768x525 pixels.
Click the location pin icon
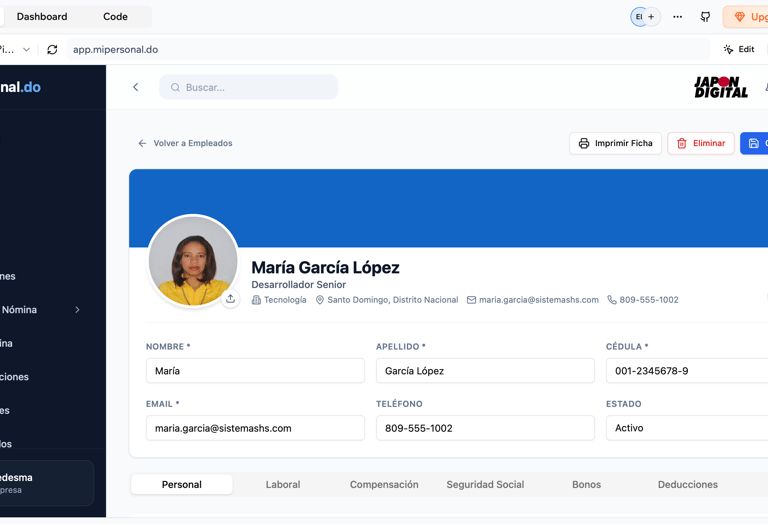coord(320,300)
